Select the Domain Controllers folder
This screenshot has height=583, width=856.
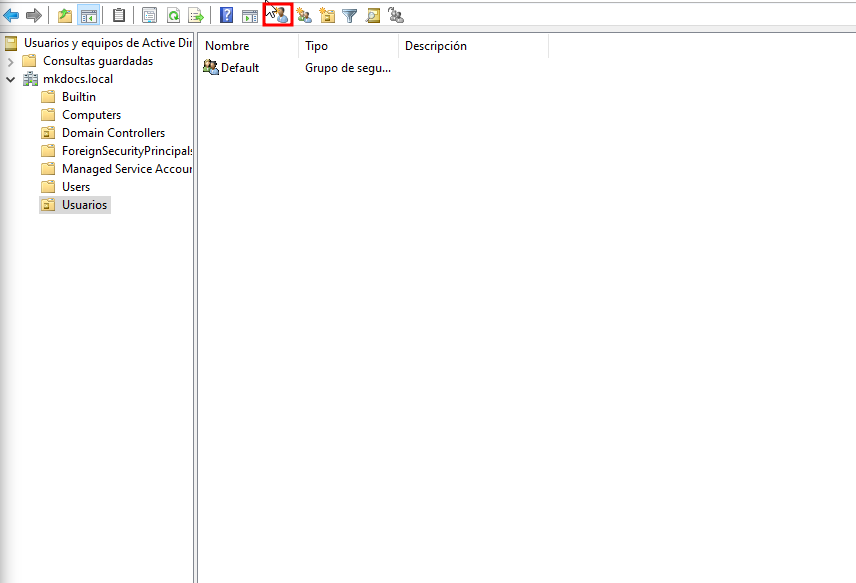click(113, 133)
